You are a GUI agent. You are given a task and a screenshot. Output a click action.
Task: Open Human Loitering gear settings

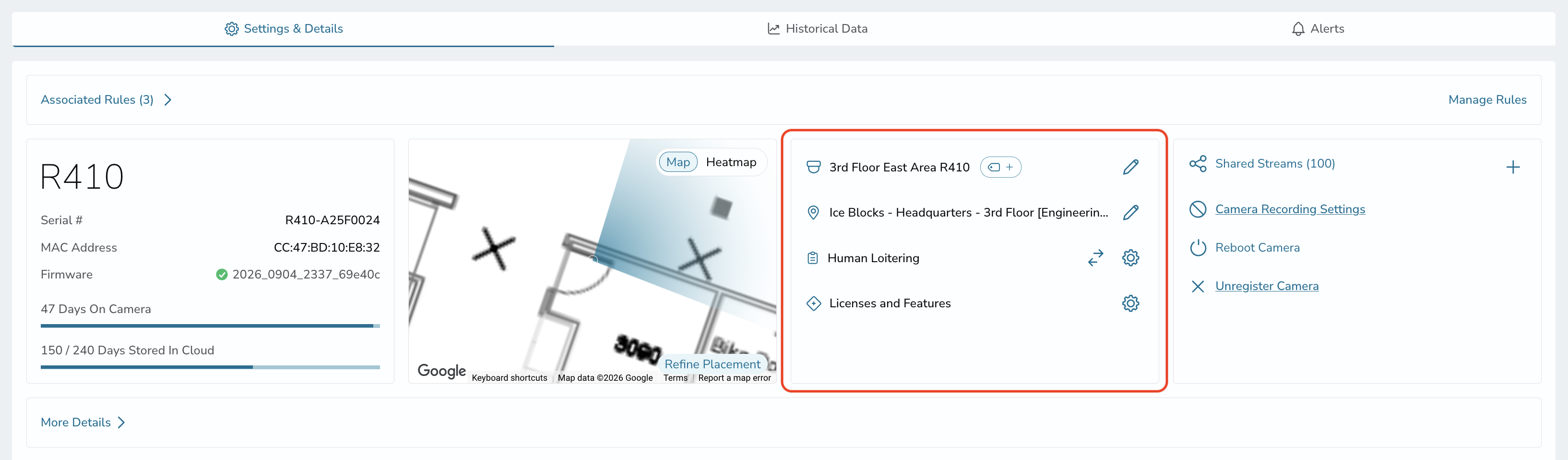(x=1130, y=258)
